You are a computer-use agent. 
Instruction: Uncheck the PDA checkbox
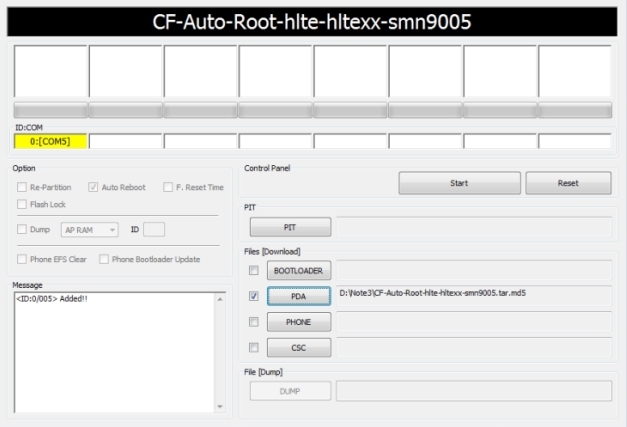[x=254, y=296]
